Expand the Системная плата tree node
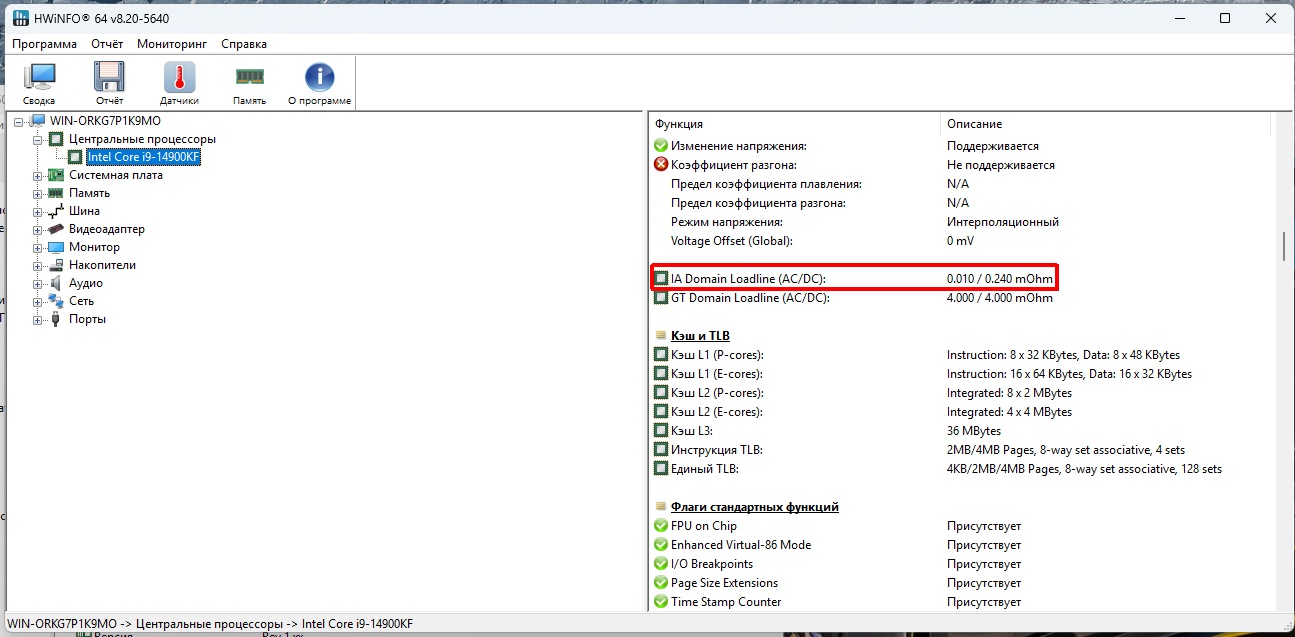The image size is (1295, 637). point(38,175)
